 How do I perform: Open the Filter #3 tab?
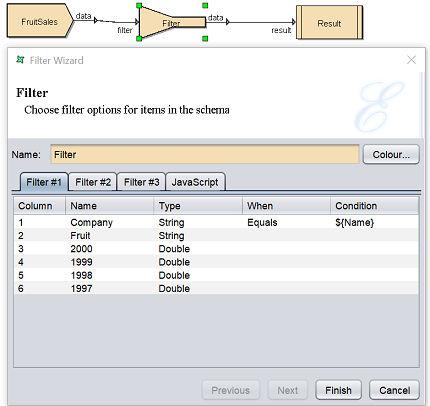[x=142, y=182]
